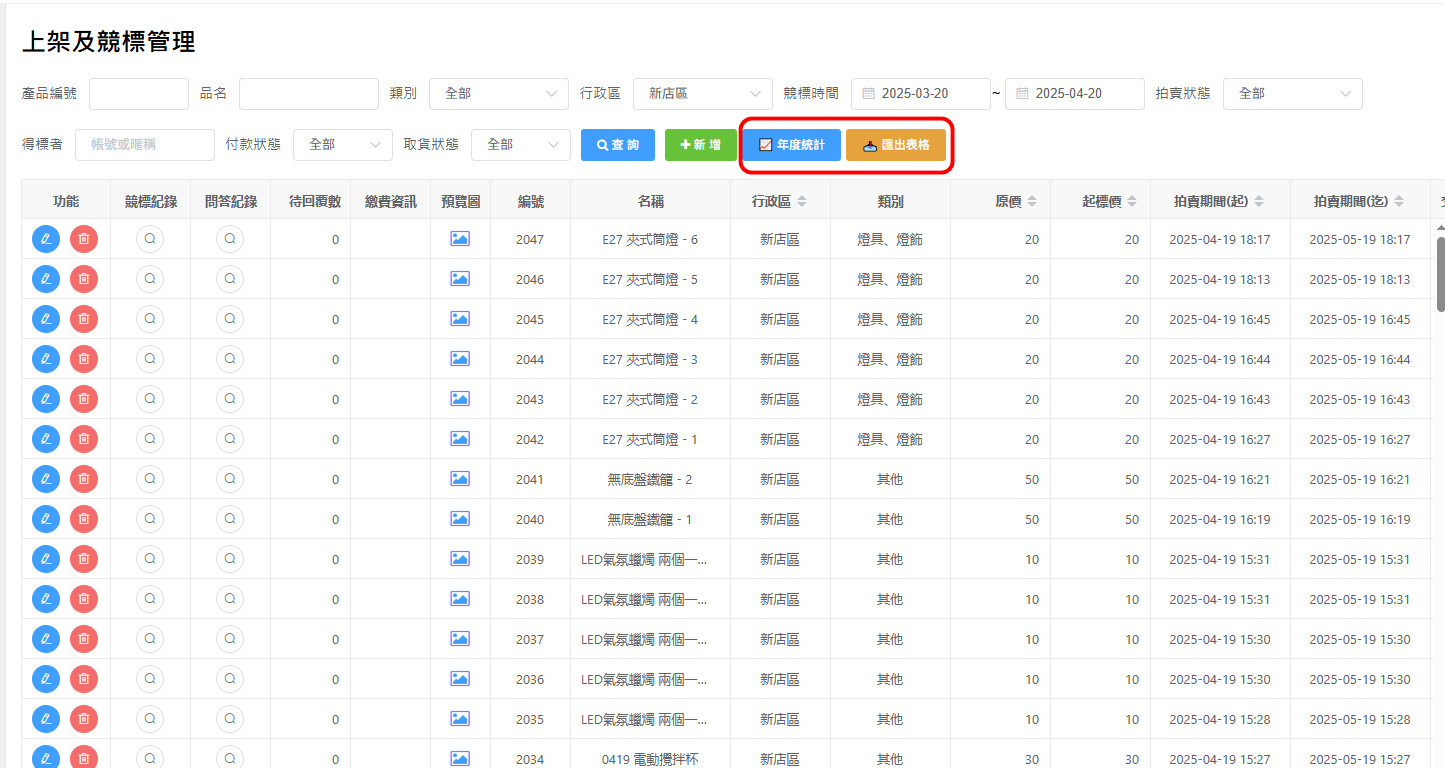Sort by 拍賣期間(起) column header
Screen dimensions: 1445x768
click(1219, 201)
